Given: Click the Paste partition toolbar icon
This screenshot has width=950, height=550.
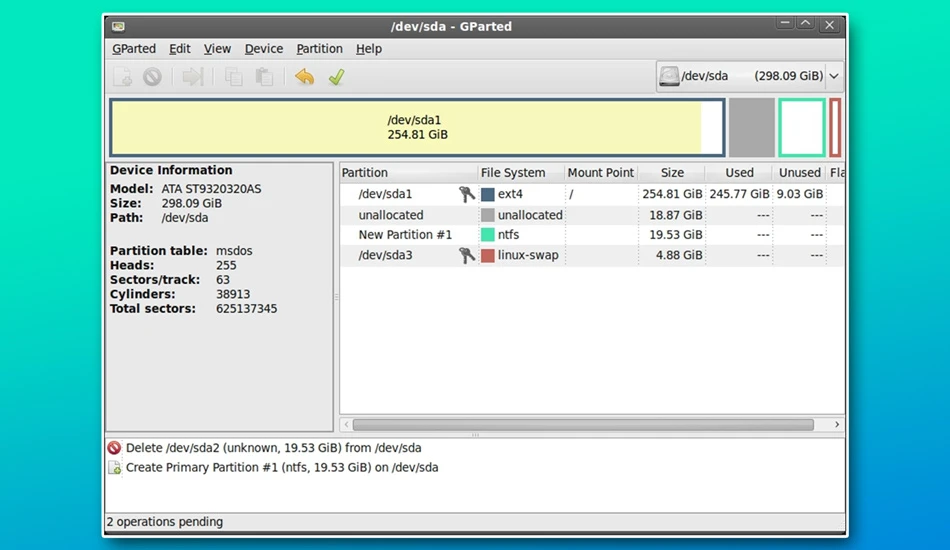Looking at the screenshot, I should (x=264, y=77).
